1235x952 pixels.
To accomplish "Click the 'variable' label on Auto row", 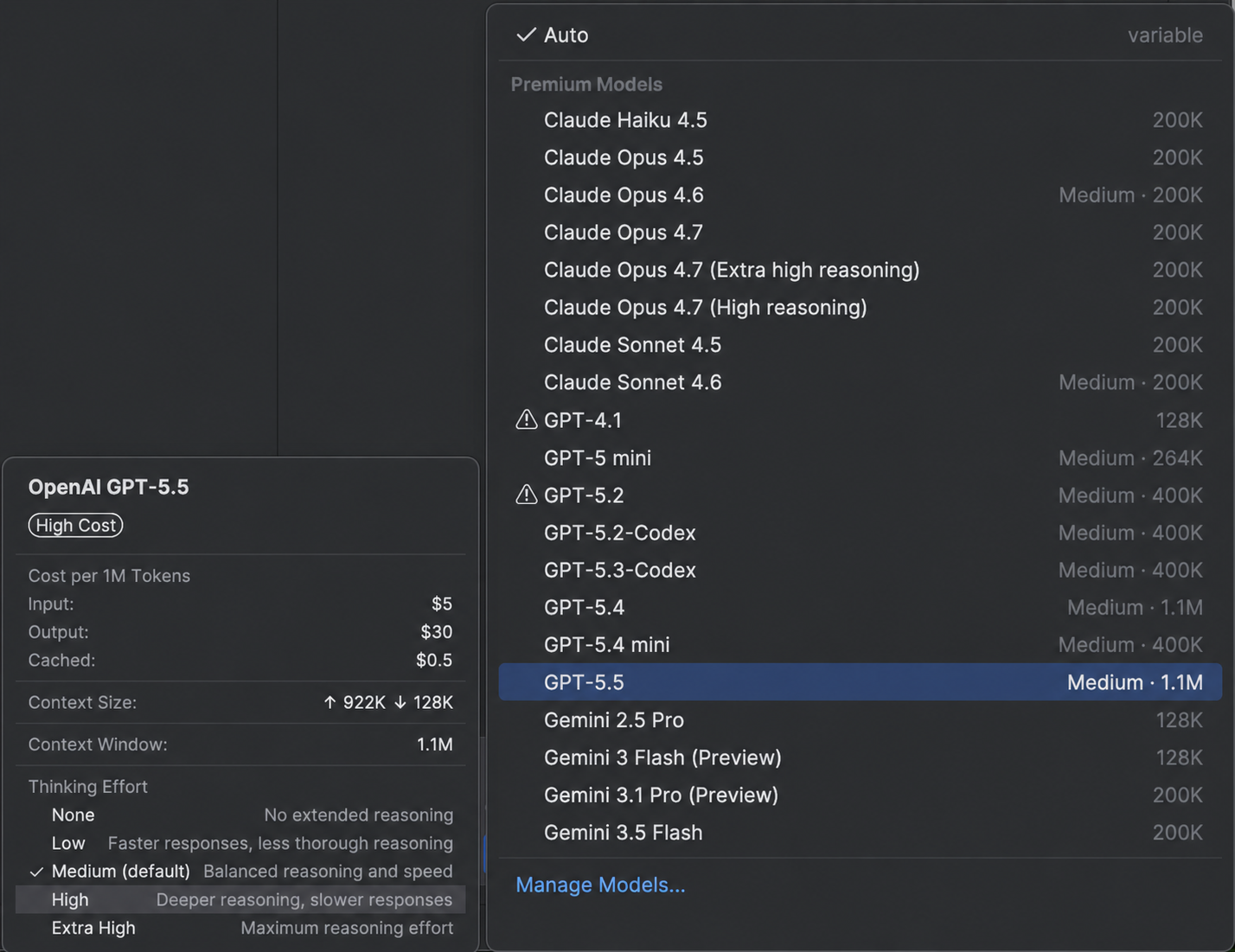I will click(1165, 35).
